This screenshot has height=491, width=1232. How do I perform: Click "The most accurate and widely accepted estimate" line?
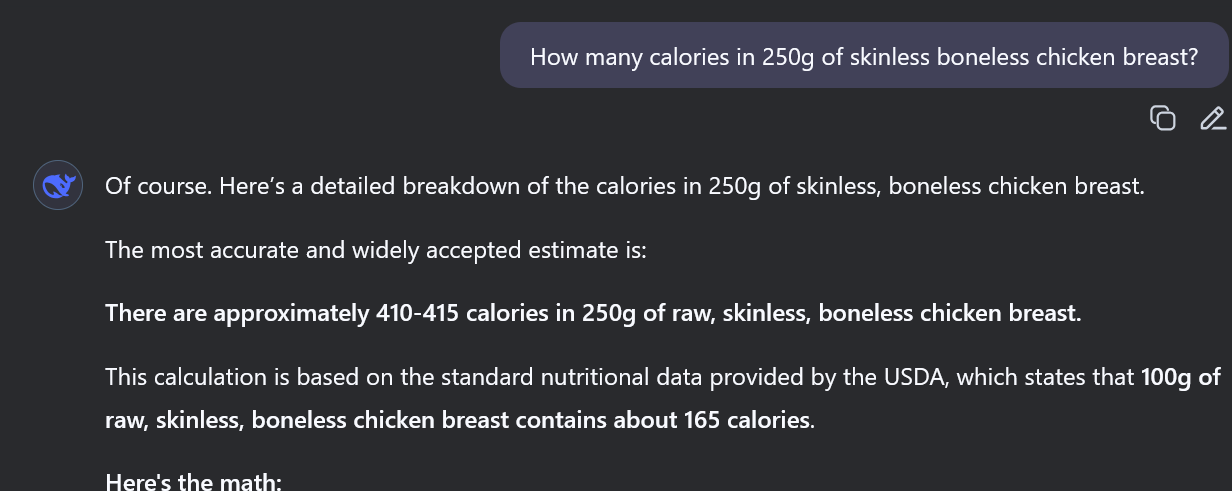pyautogui.click(x=376, y=250)
